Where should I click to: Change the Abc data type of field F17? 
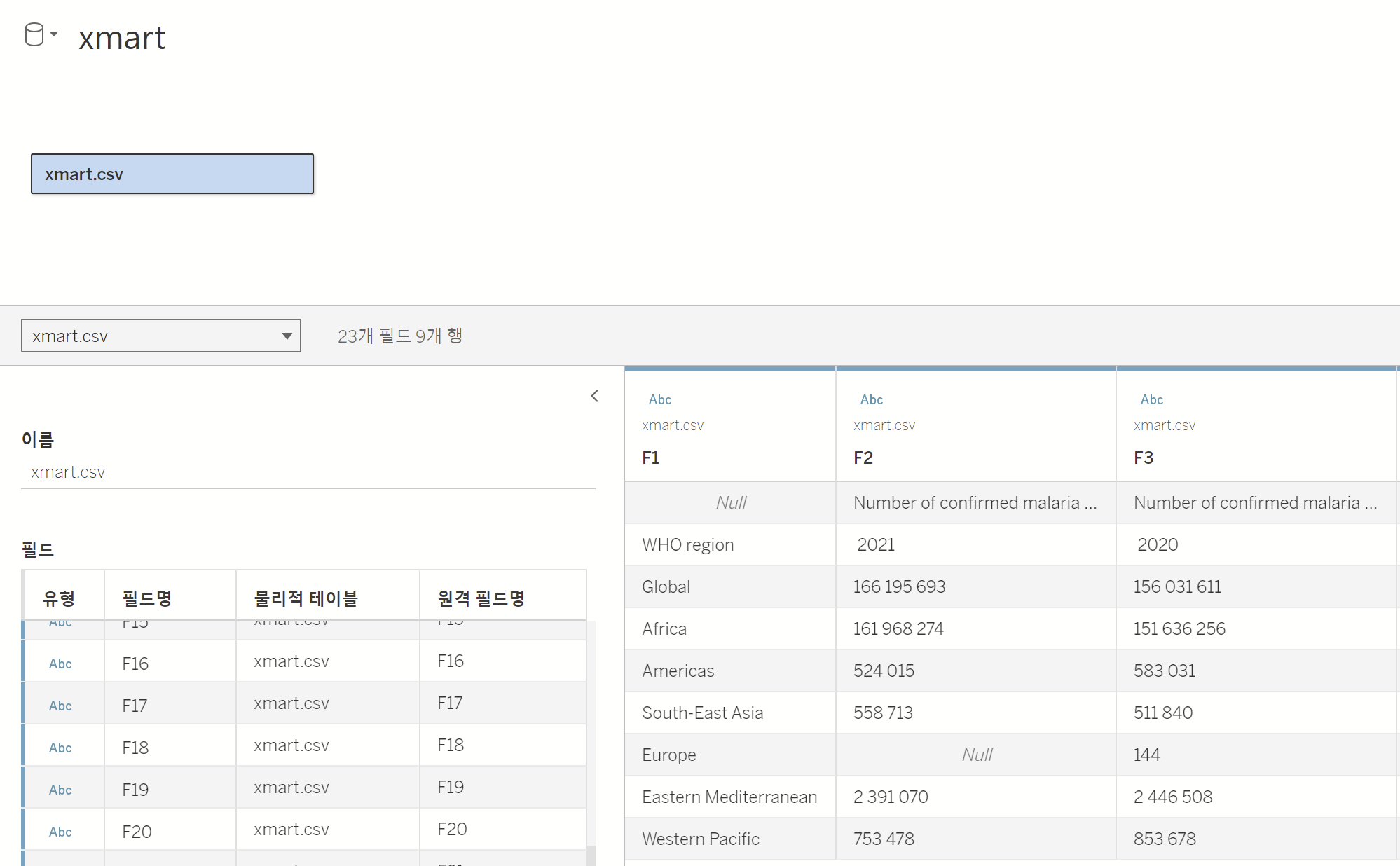tap(60, 706)
